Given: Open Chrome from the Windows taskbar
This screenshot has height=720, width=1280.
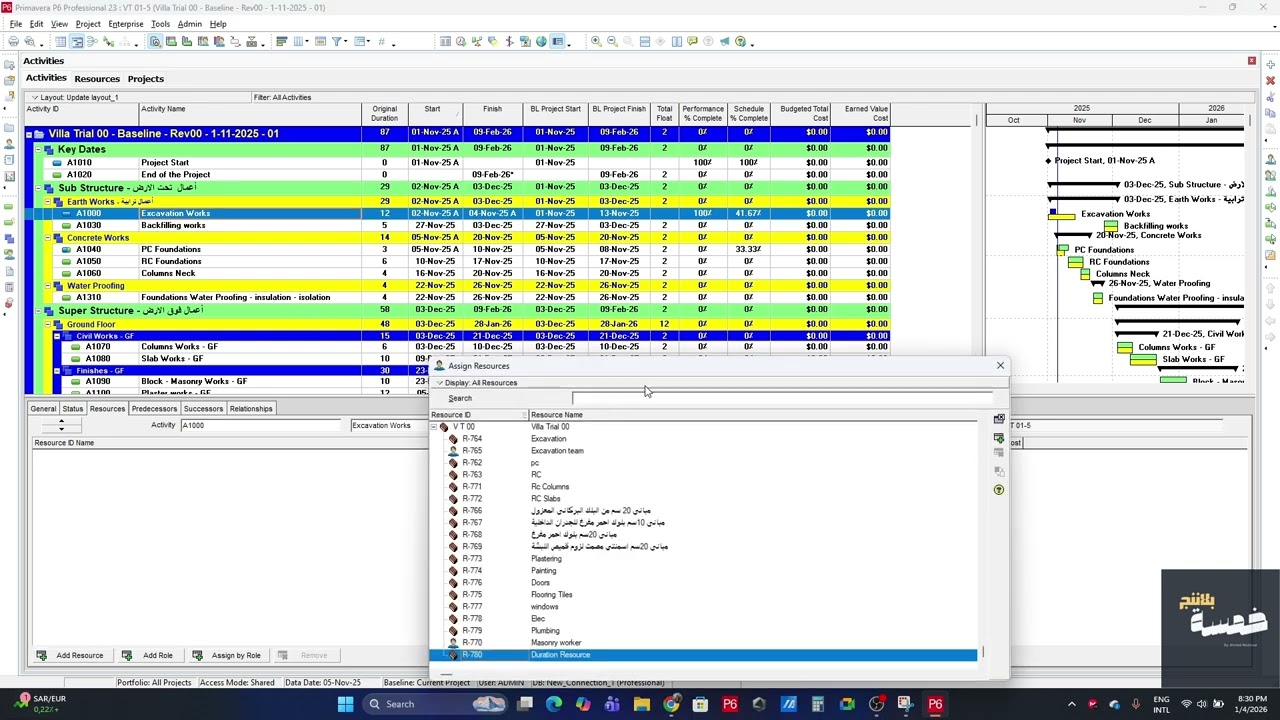Looking at the screenshot, I should click(671, 704).
